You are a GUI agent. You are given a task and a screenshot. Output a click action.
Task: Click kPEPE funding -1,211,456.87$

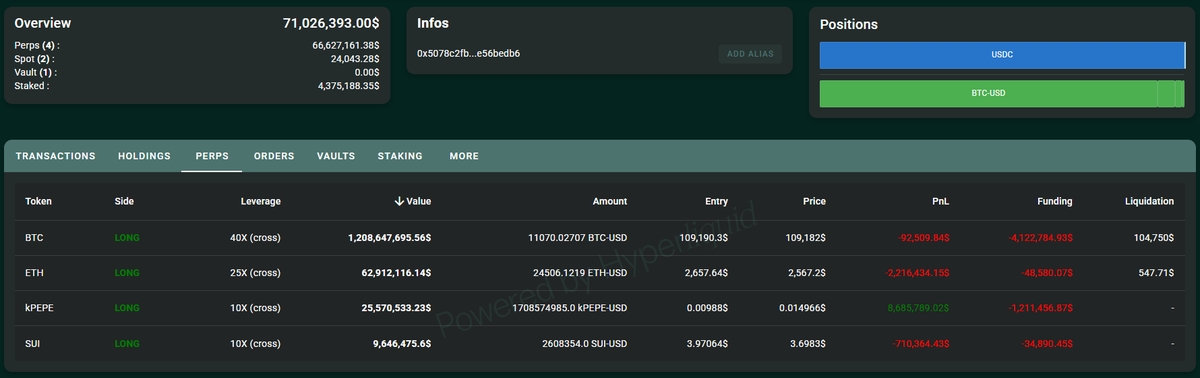1040,308
